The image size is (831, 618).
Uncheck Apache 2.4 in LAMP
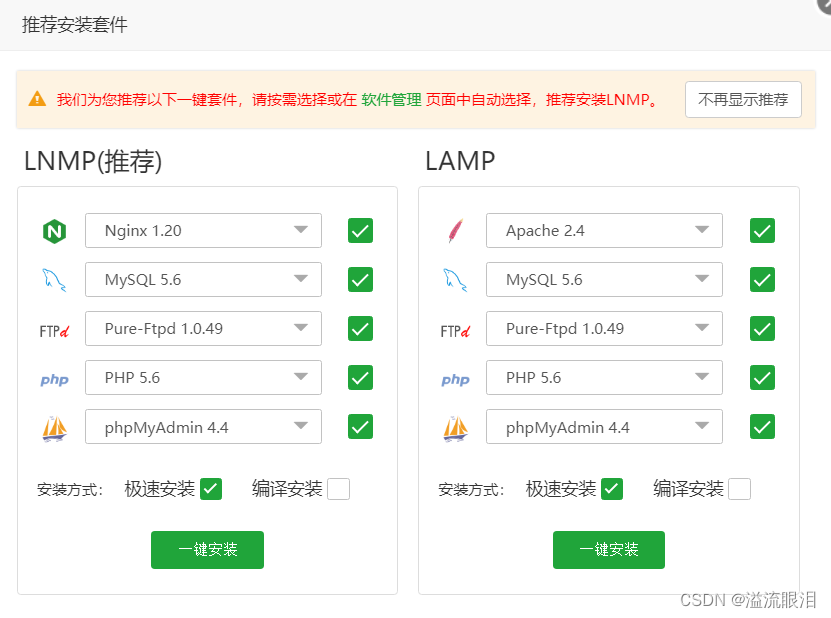(762, 231)
